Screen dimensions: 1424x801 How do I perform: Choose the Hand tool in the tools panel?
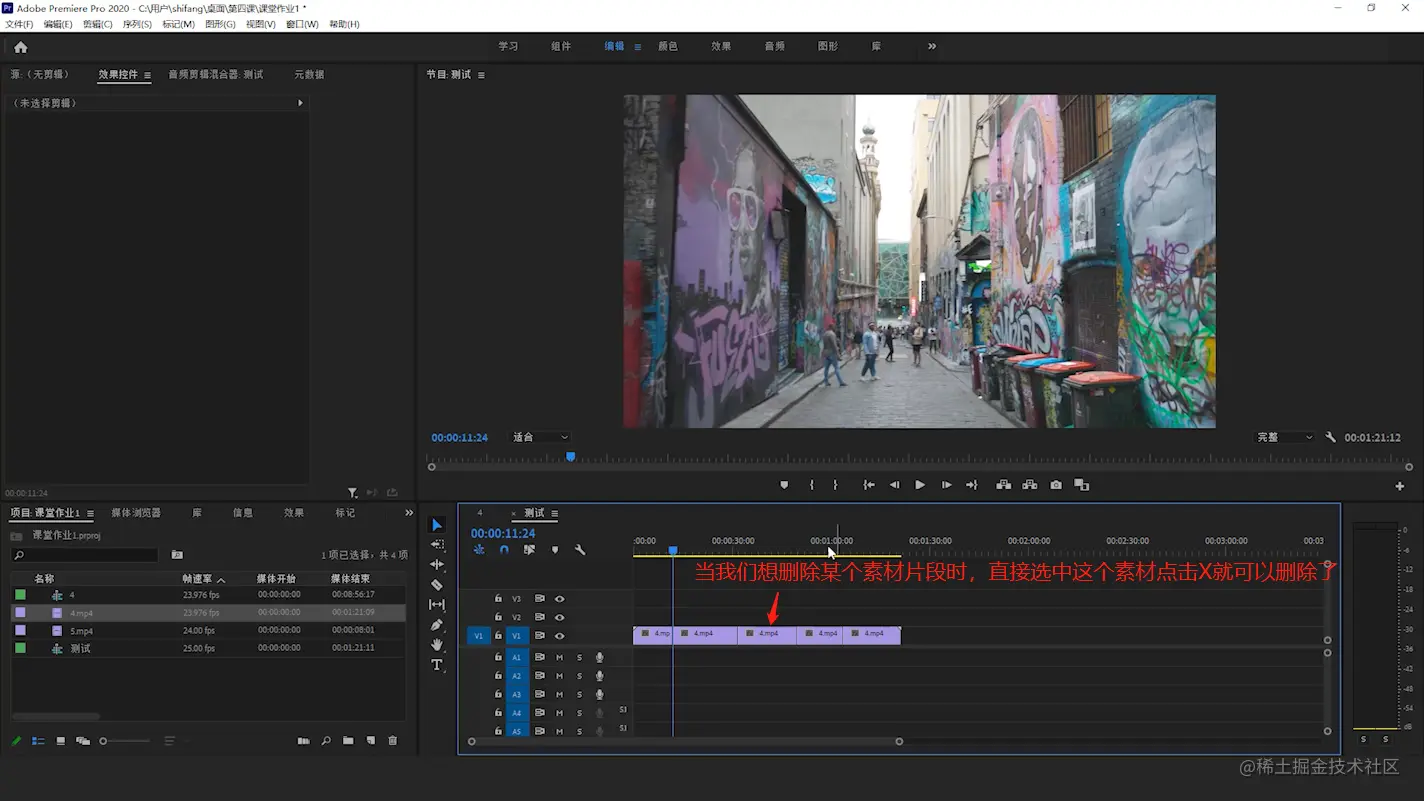(x=437, y=645)
